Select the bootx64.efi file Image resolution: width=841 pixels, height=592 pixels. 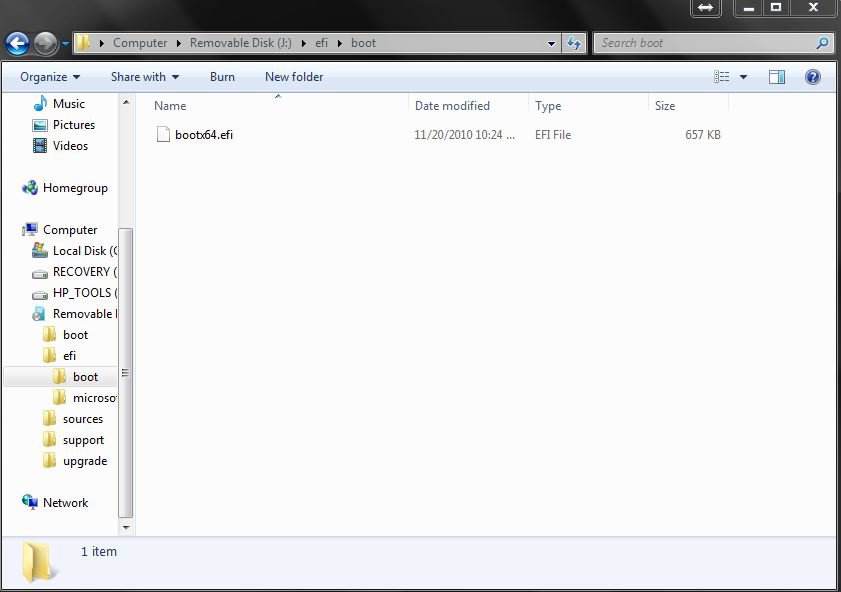click(203, 135)
